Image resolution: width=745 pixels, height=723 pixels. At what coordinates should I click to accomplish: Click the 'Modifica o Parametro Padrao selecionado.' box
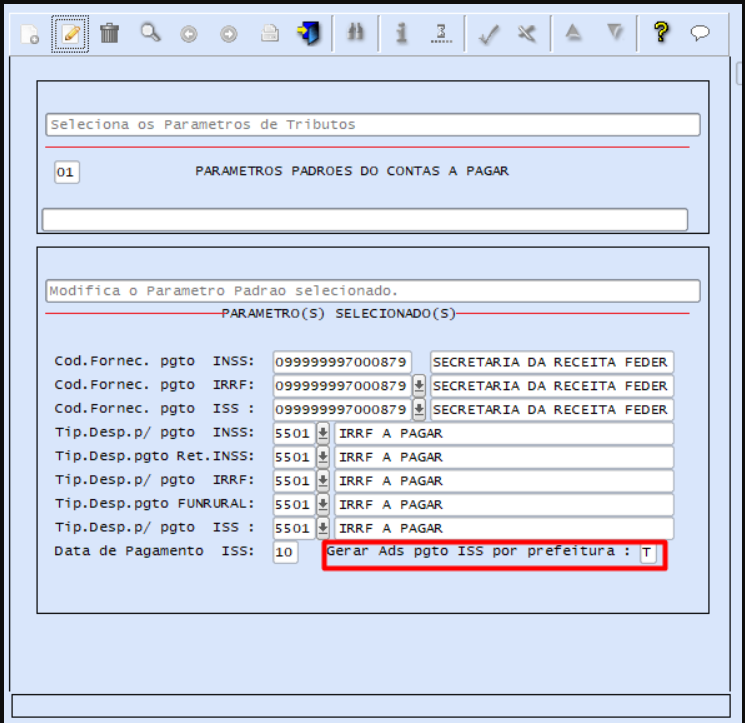click(x=372, y=291)
